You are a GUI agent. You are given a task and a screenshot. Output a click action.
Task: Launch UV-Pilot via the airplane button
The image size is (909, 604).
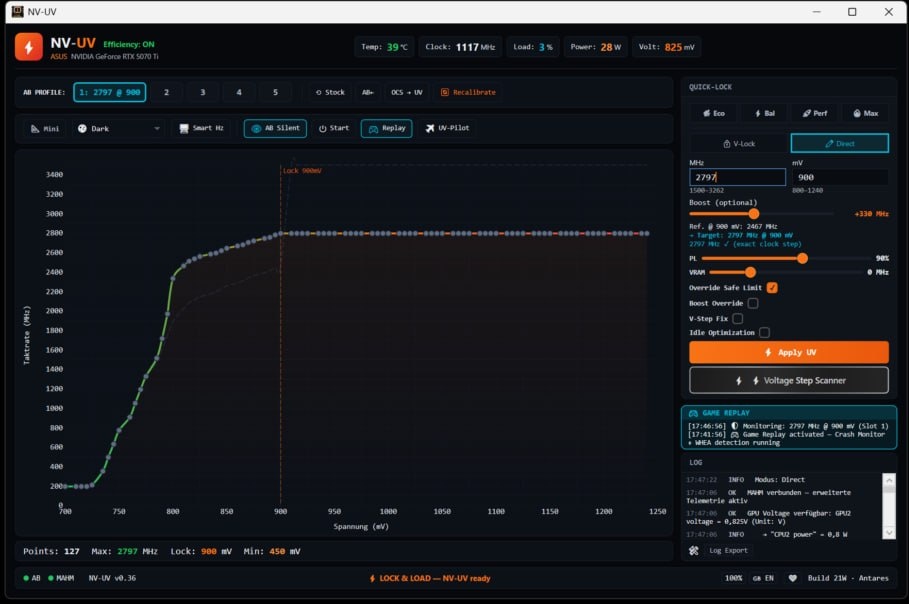[x=448, y=128]
